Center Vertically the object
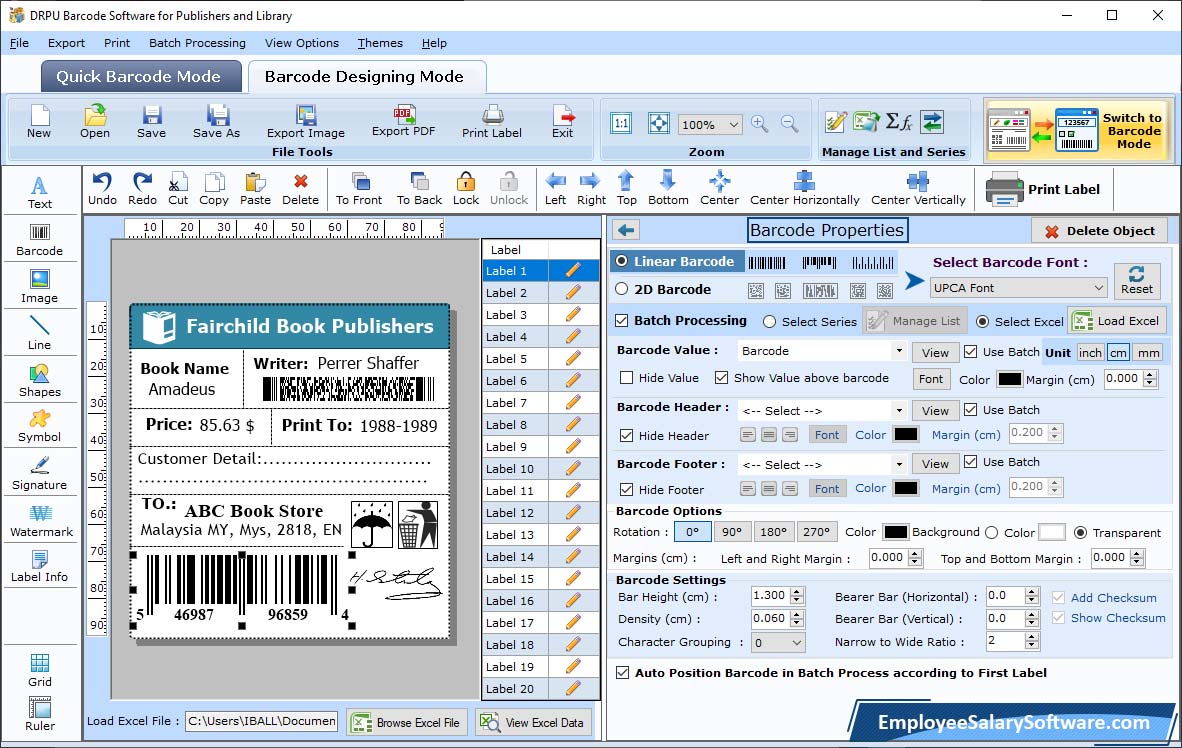 click(918, 189)
